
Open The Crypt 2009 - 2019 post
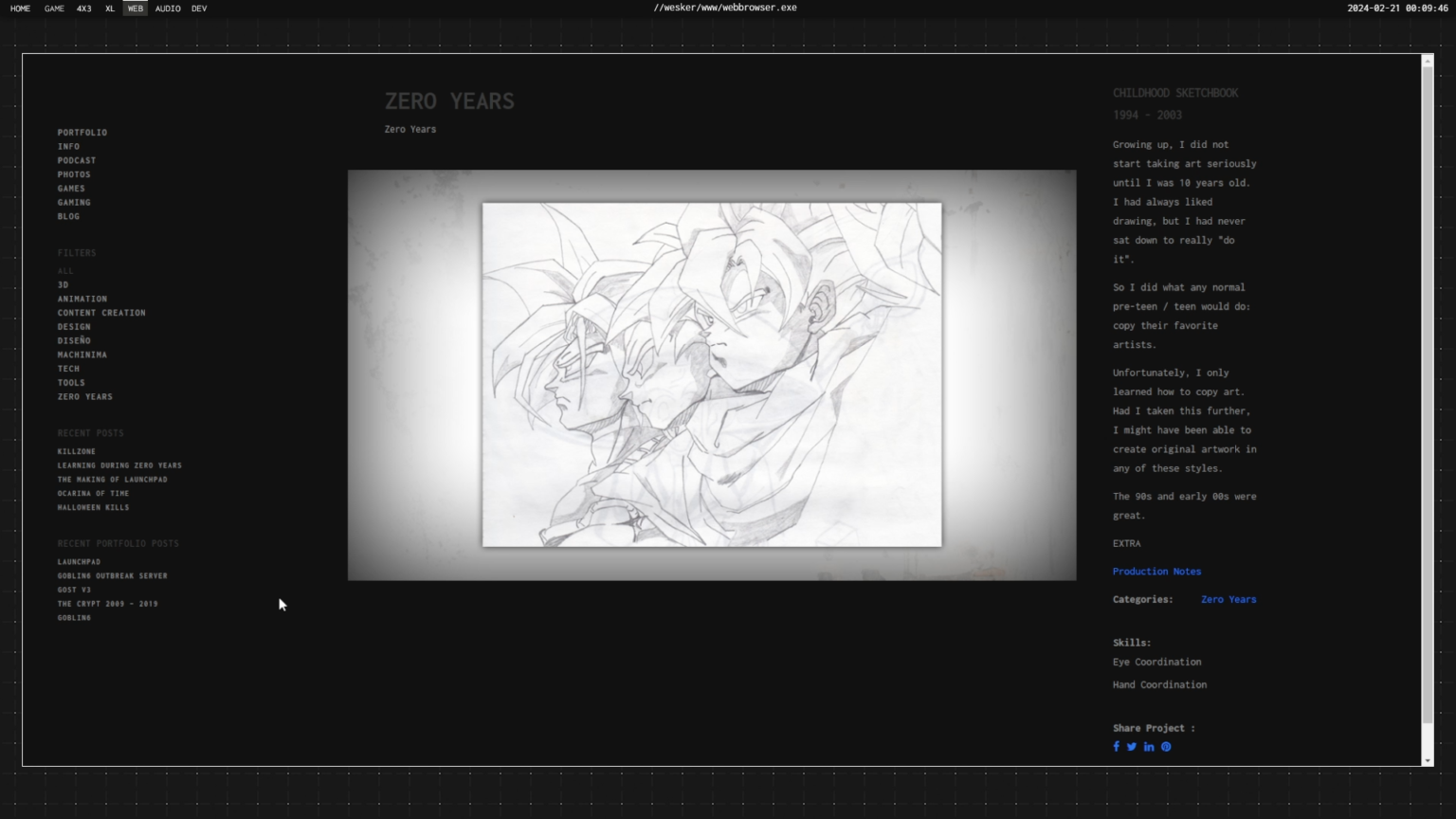tap(108, 604)
